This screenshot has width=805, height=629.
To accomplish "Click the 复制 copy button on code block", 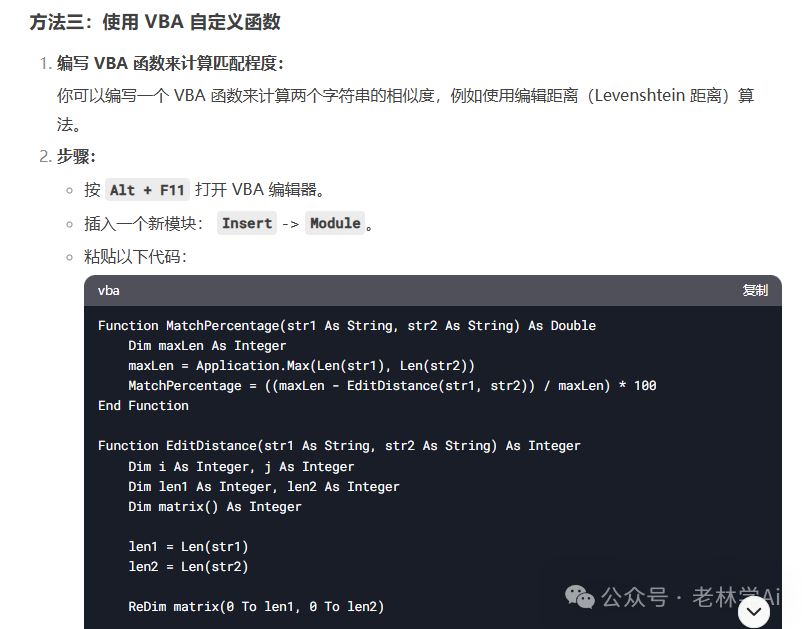I will click(755, 291).
